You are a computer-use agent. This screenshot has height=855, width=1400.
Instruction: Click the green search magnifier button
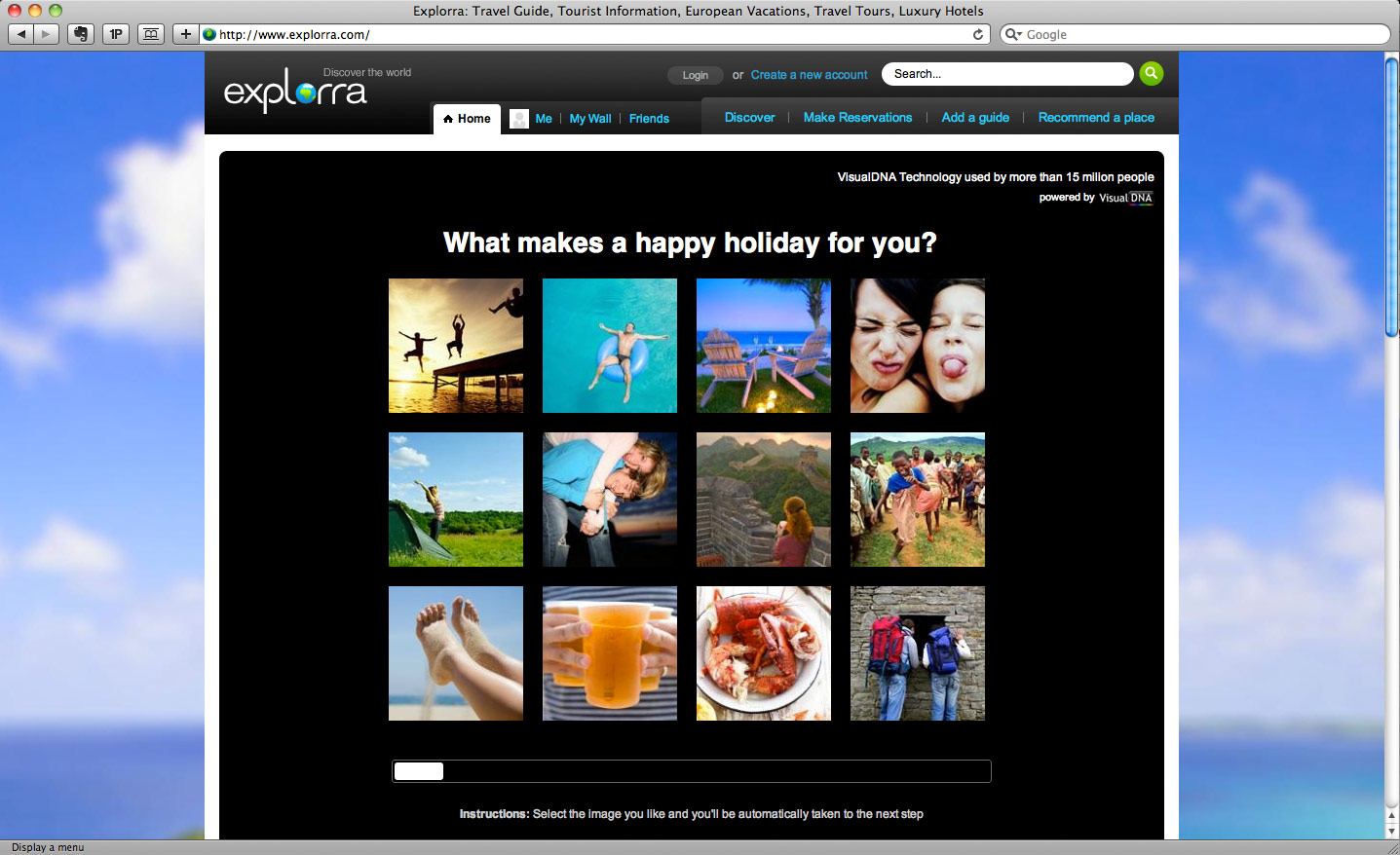(1151, 73)
